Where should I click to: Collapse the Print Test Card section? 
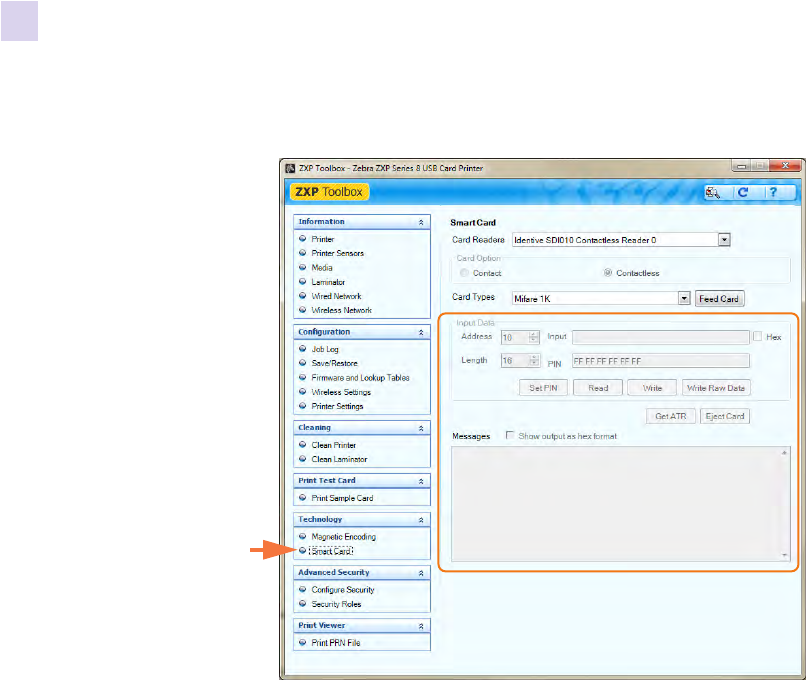[x=421, y=481]
